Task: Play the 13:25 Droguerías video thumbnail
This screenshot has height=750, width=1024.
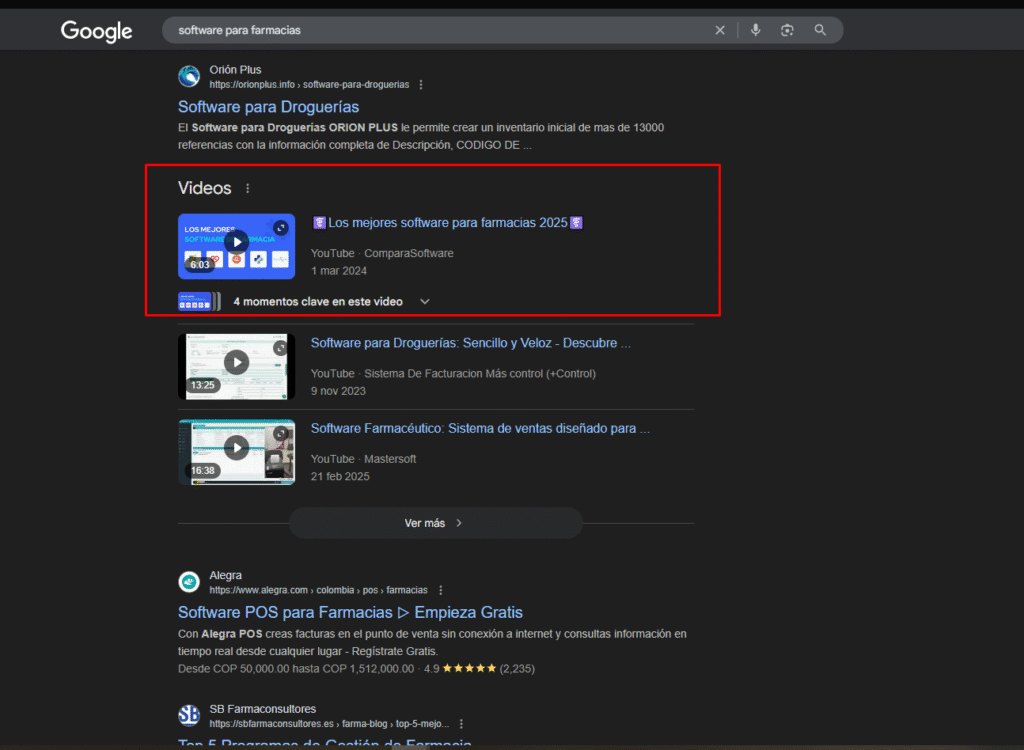Action: pos(236,367)
